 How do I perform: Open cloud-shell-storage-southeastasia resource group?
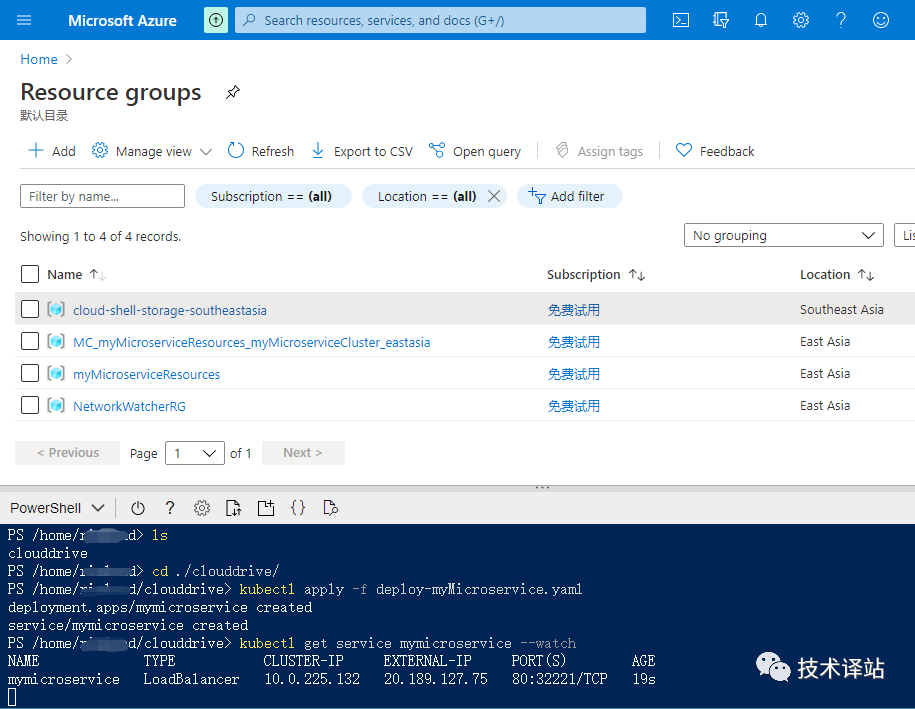tap(170, 310)
